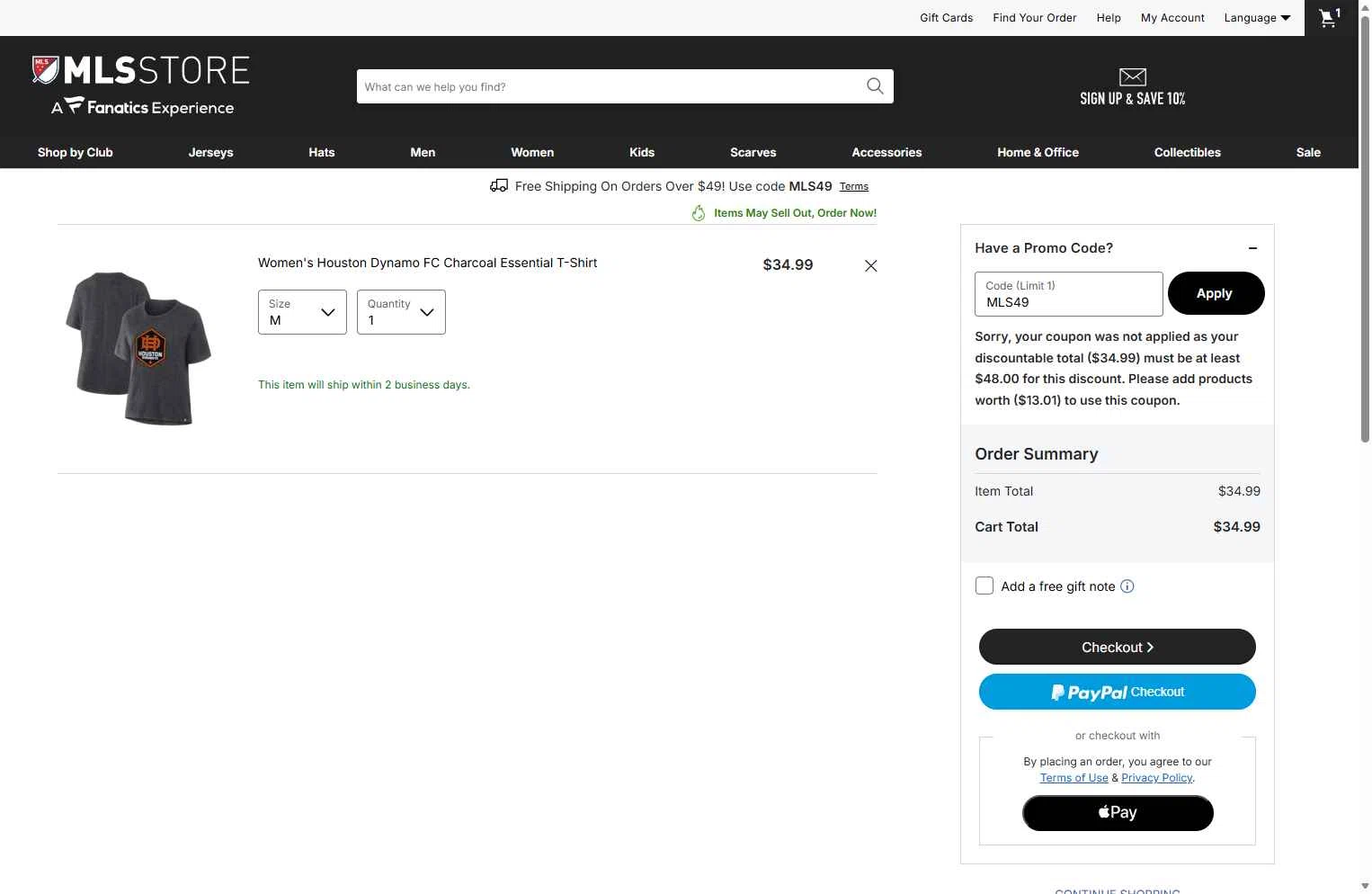Open the Home & Office menu
The height and width of the screenshot is (894, 1372).
[1038, 152]
